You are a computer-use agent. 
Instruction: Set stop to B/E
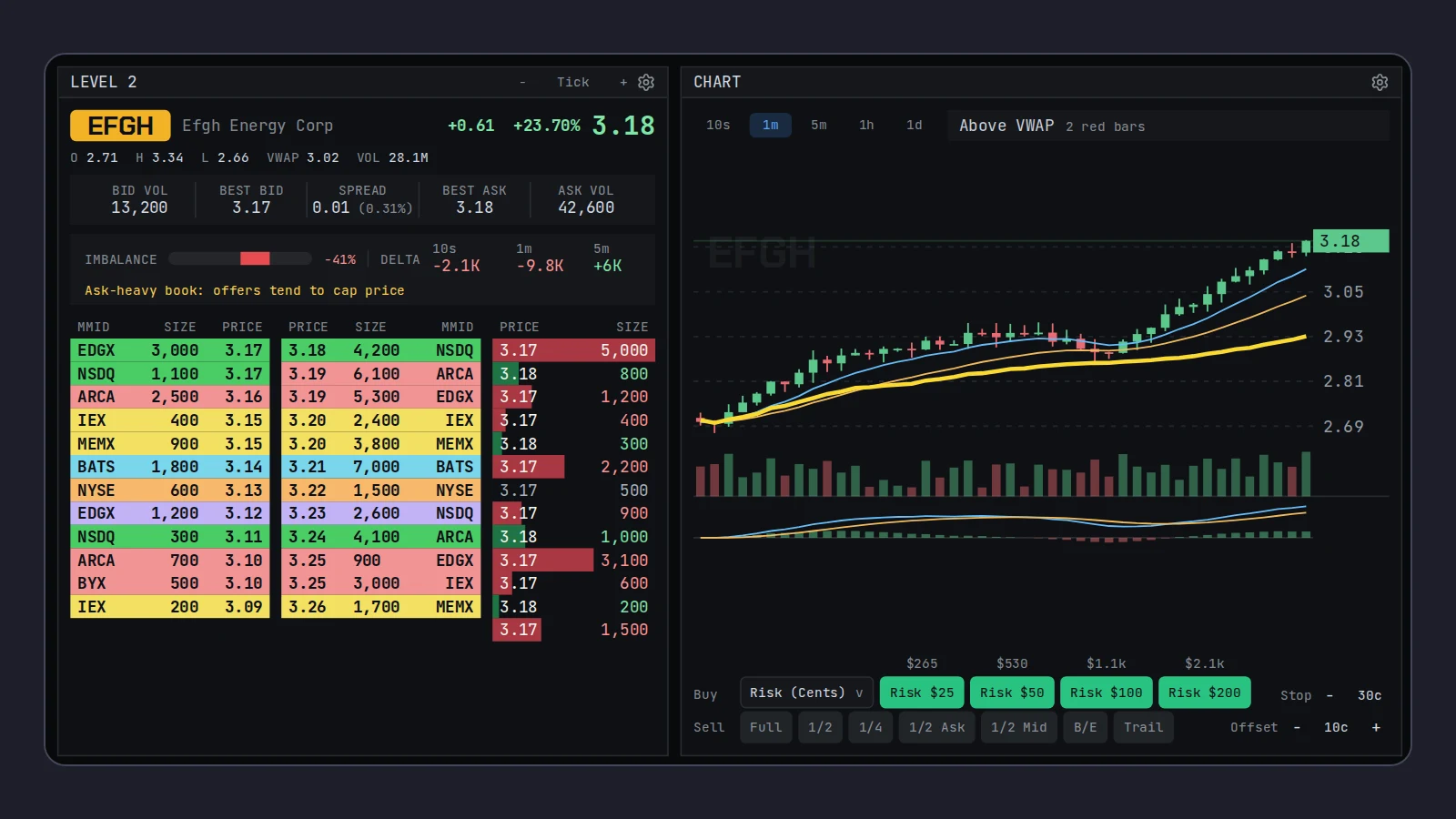pyautogui.click(x=1086, y=727)
